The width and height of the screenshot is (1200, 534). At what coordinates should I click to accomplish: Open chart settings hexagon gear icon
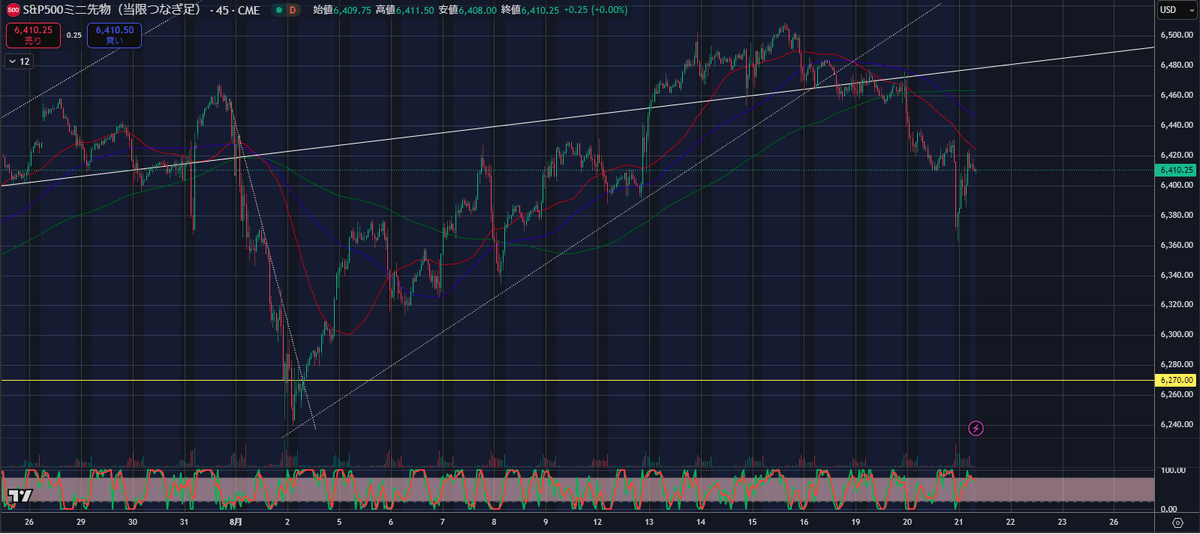coord(1177,522)
